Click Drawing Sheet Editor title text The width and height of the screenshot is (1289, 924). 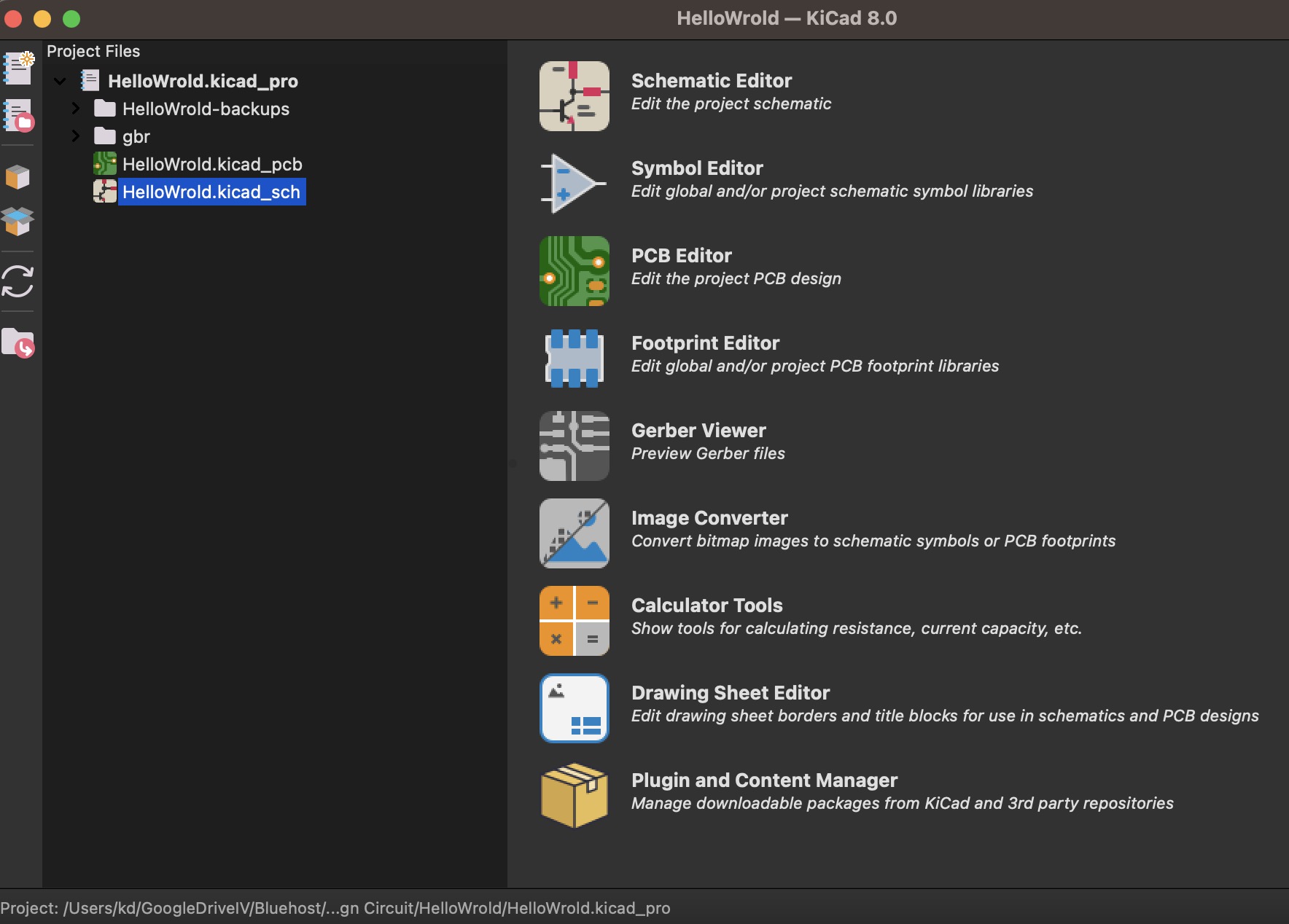coord(731,692)
